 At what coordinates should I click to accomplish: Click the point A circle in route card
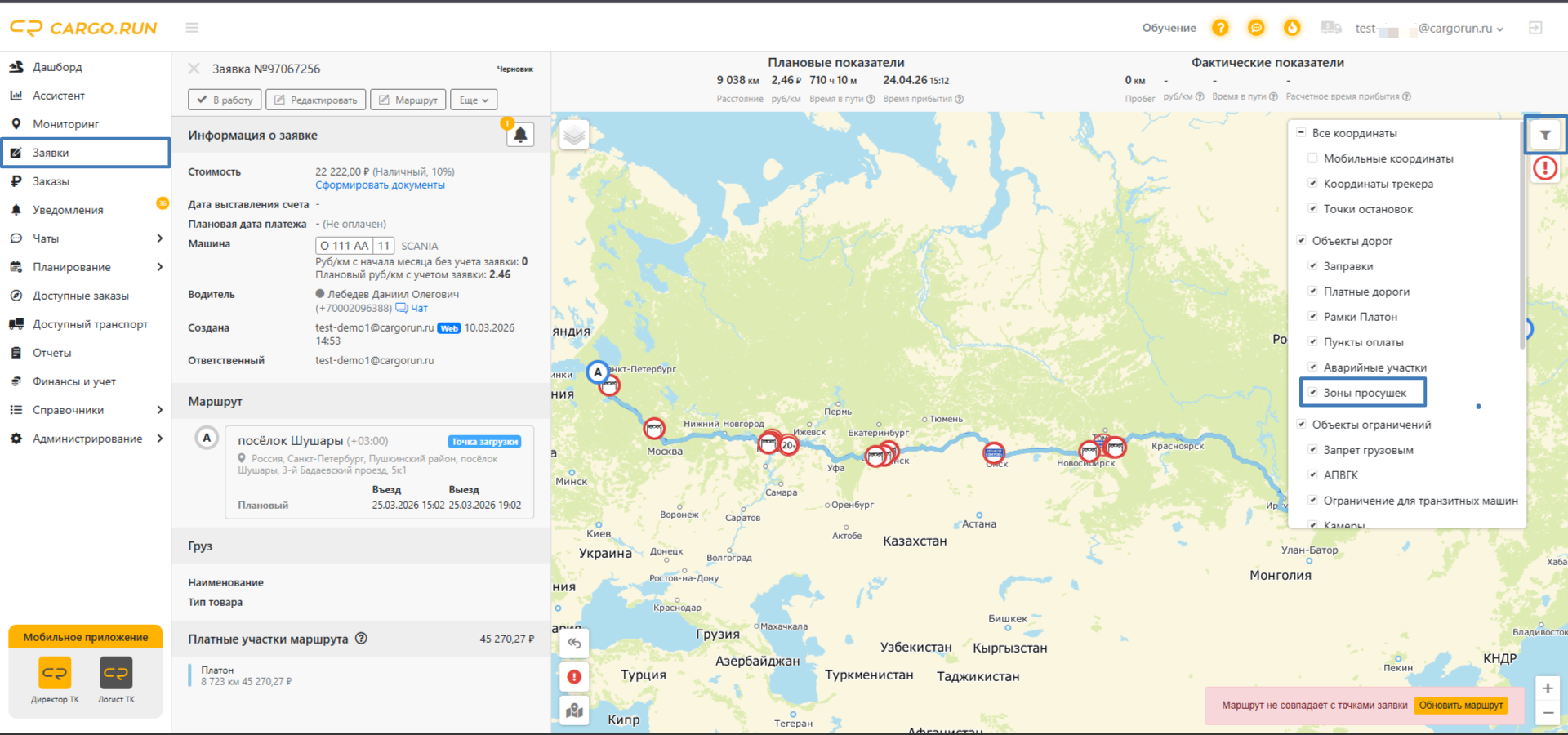pyautogui.click(x=207, y=438)
